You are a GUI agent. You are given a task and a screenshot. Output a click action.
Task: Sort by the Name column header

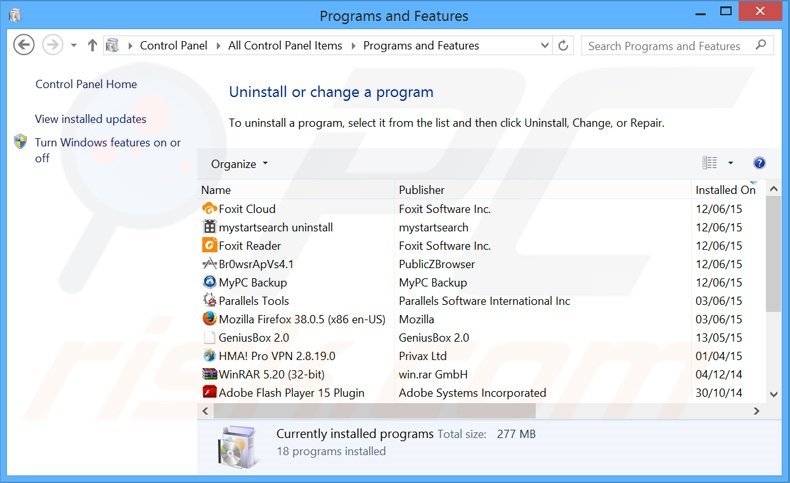(296, 190)
